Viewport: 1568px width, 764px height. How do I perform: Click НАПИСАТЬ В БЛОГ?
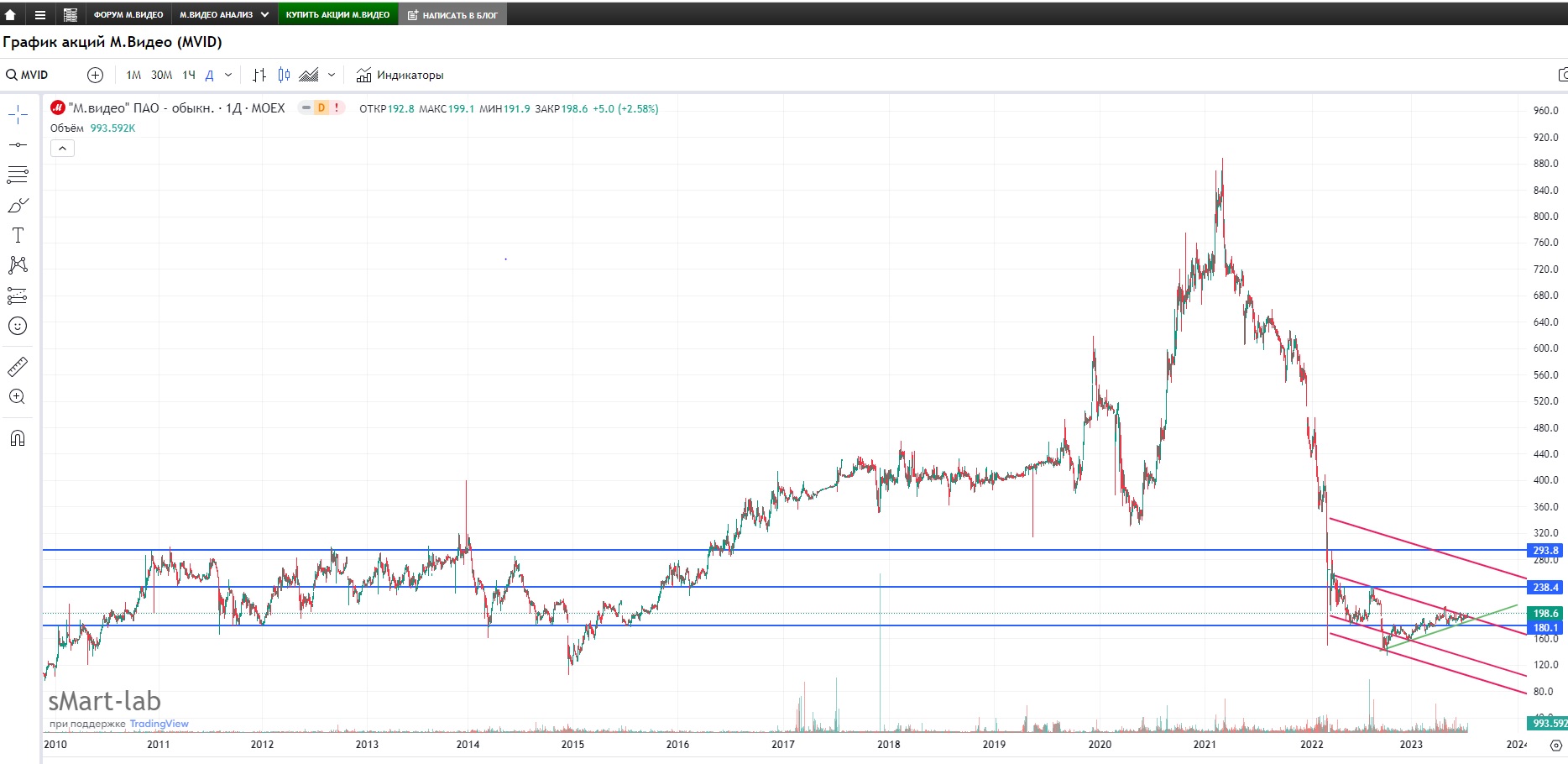[x=452, y=14]
